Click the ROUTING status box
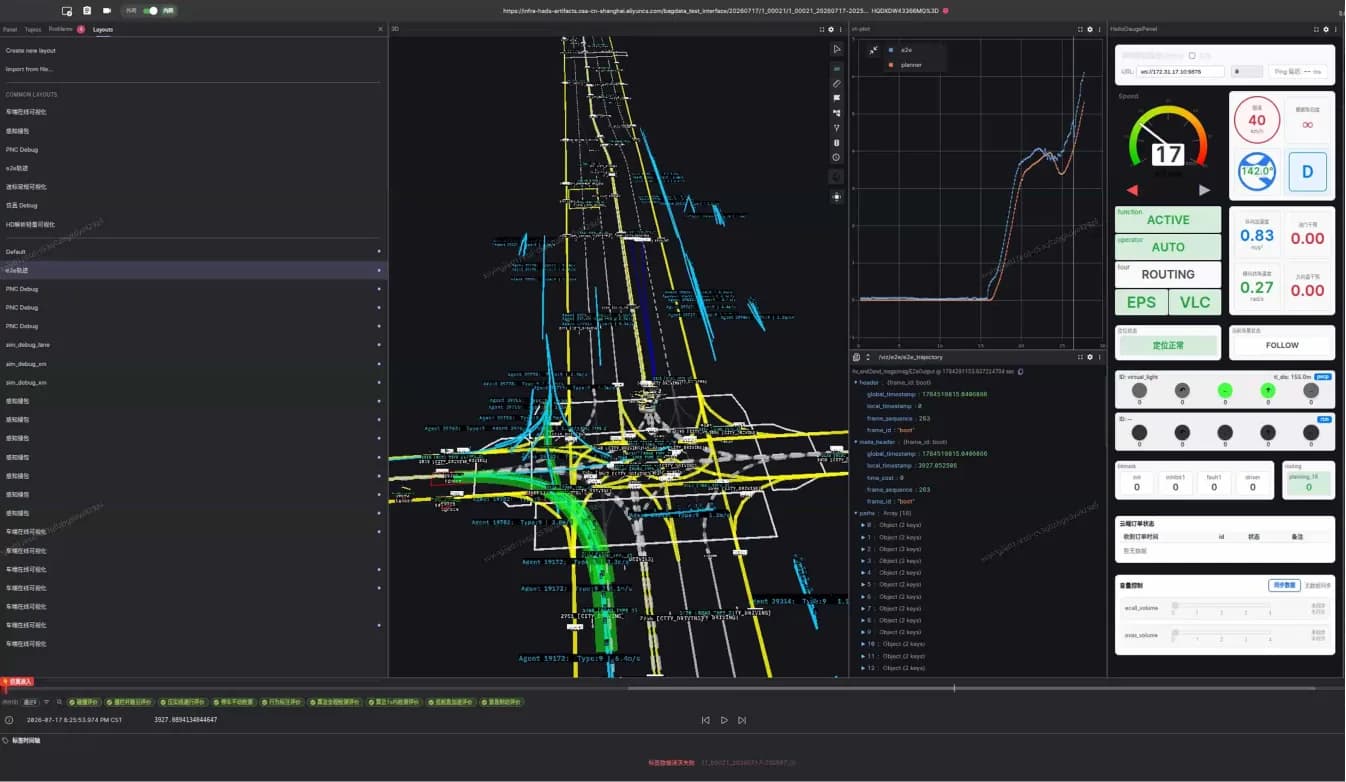 [x=1168, y=274]
